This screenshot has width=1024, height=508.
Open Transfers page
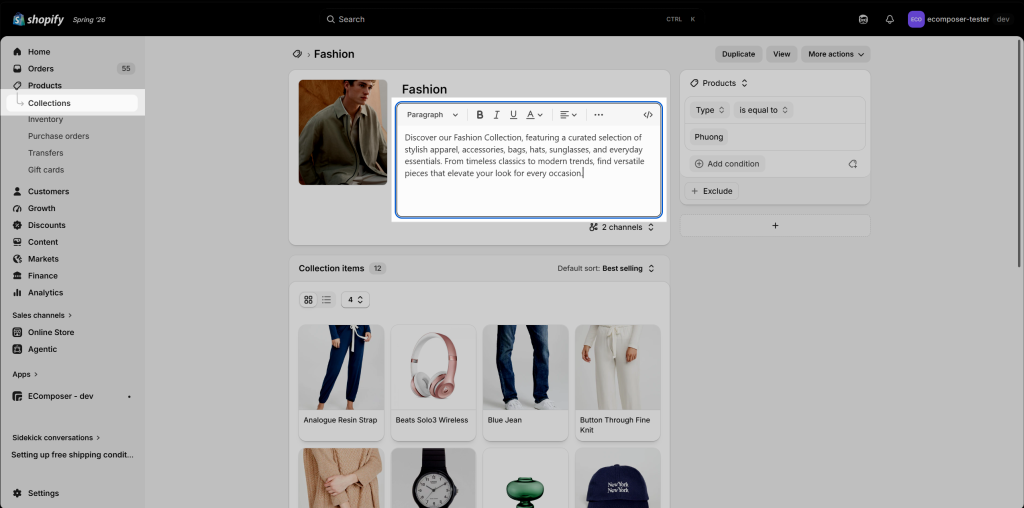[45, 153]
